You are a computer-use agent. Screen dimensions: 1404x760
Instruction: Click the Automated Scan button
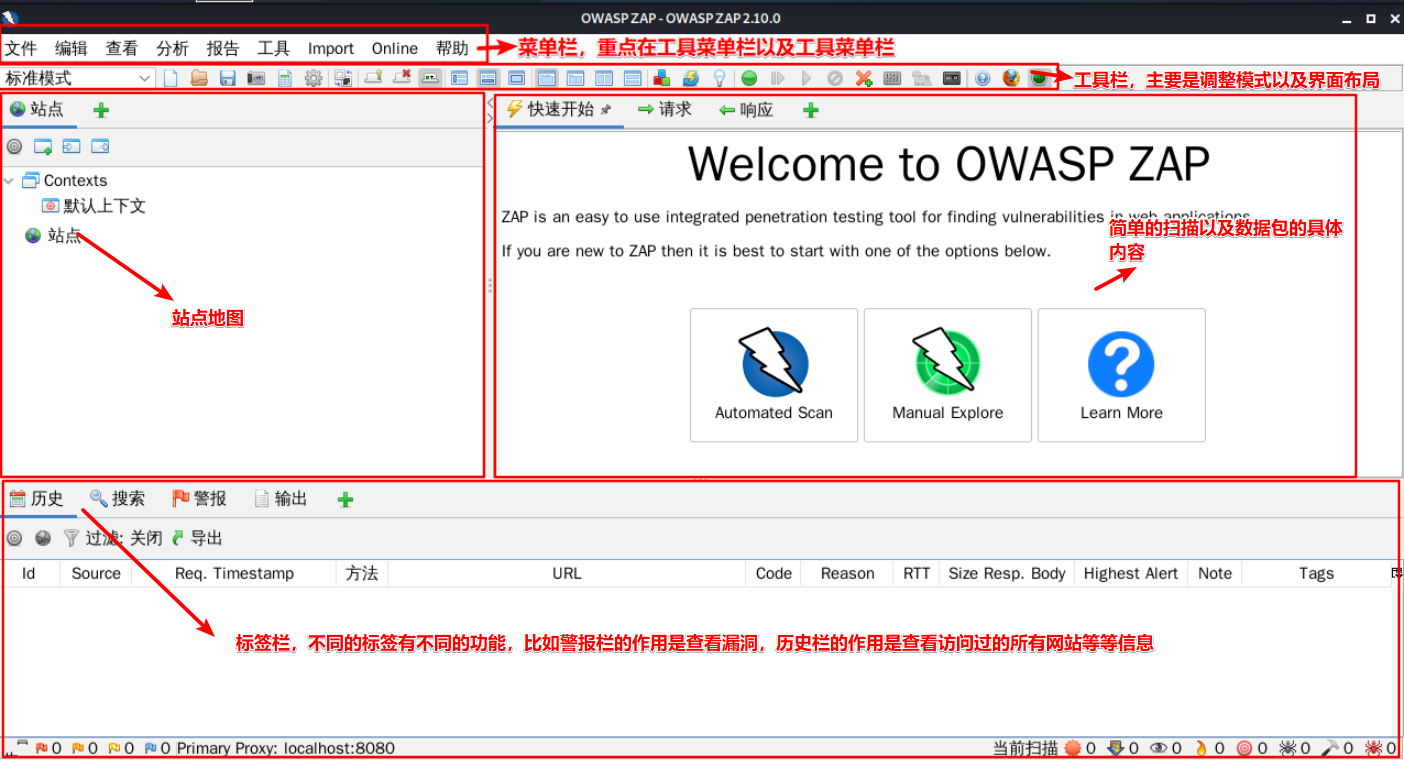(773, 375)
